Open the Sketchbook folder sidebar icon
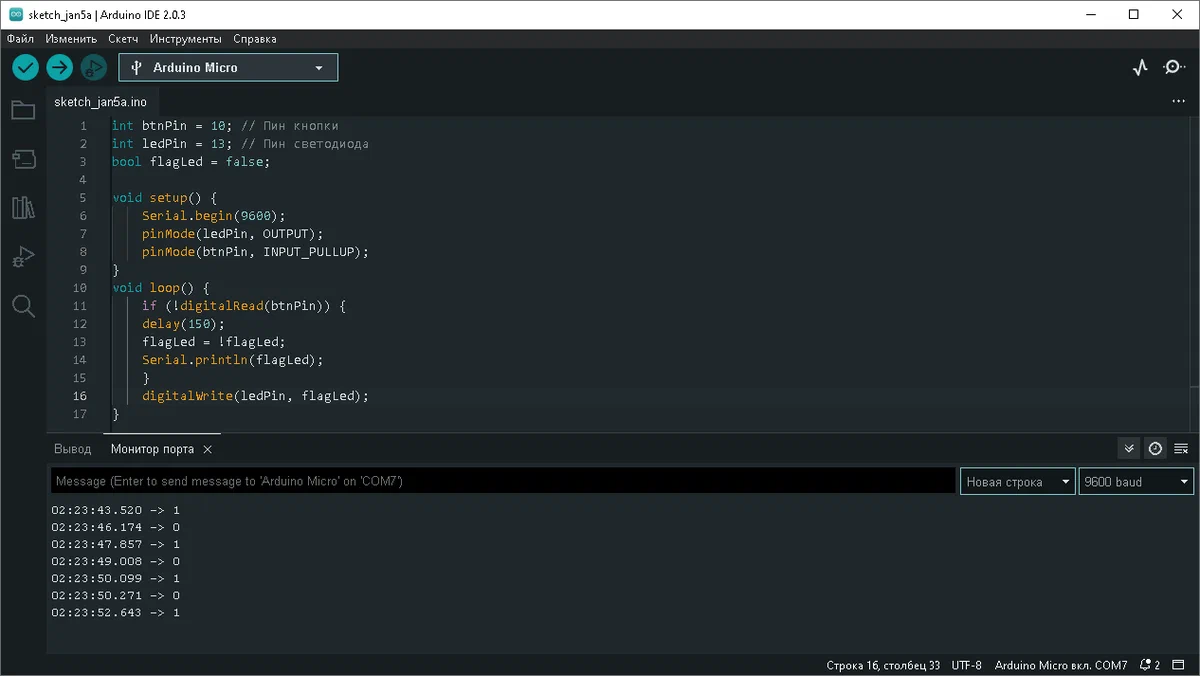 point(23,110)
